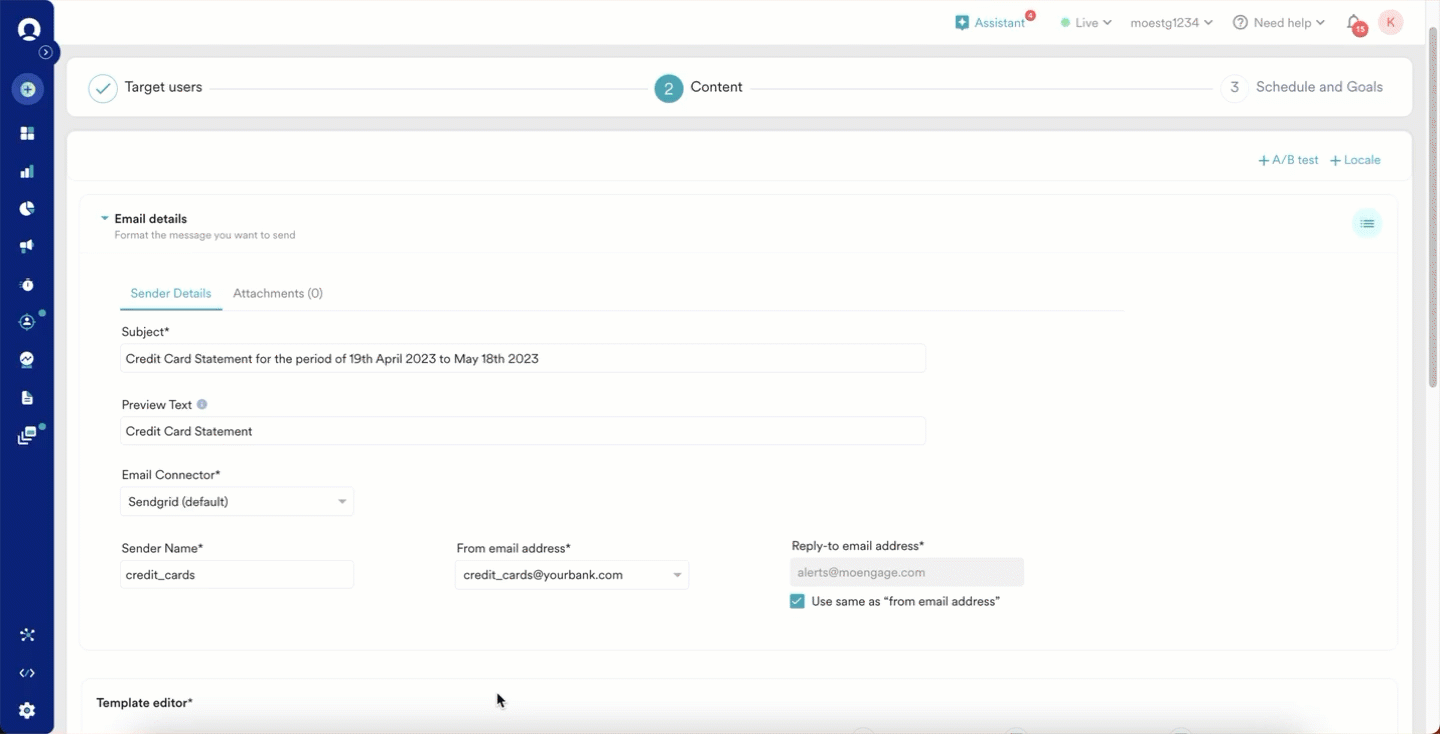Click the notification bell icon

(1354, 23)
